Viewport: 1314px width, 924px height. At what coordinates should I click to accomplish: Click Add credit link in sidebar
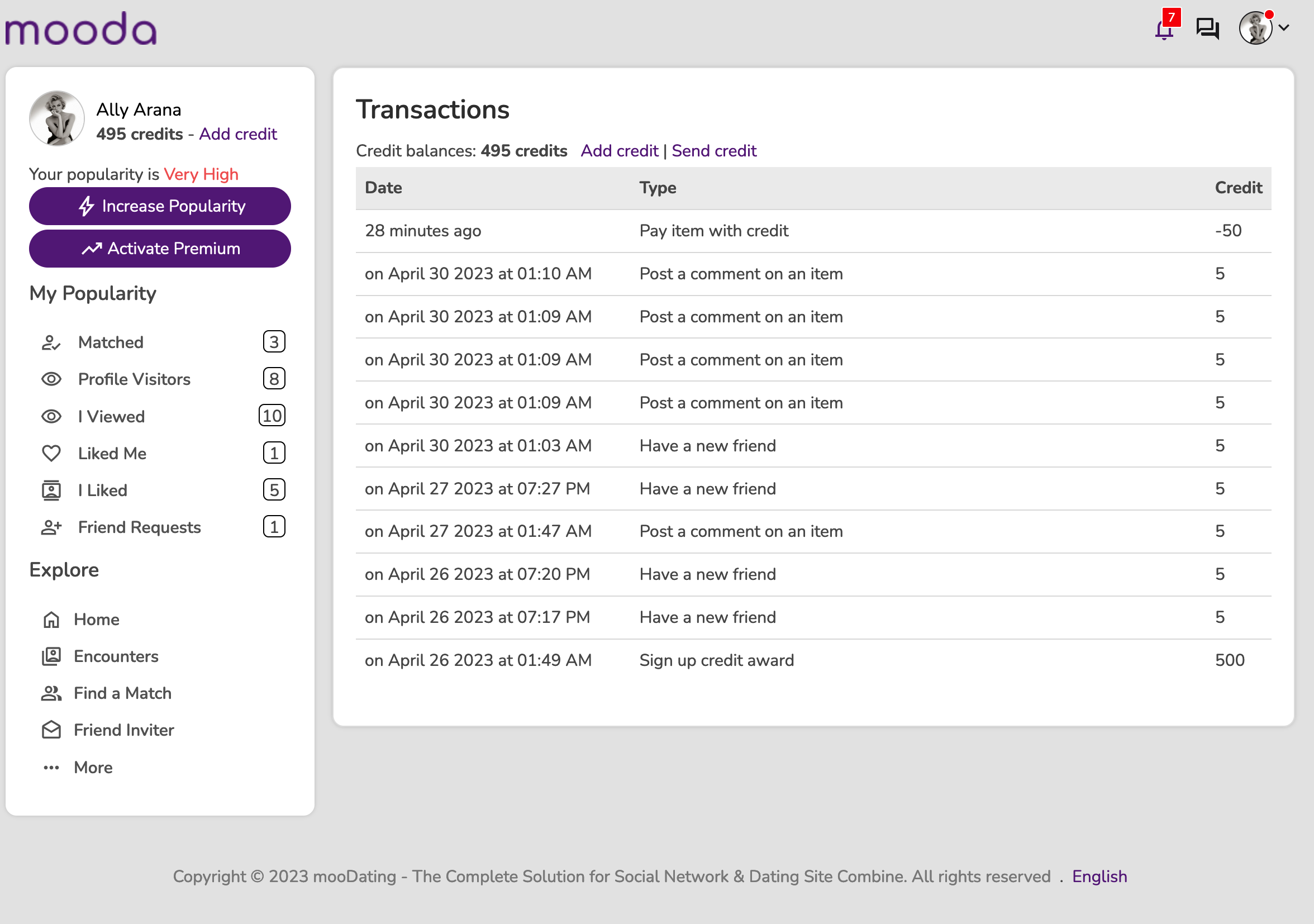pos(238,134)
